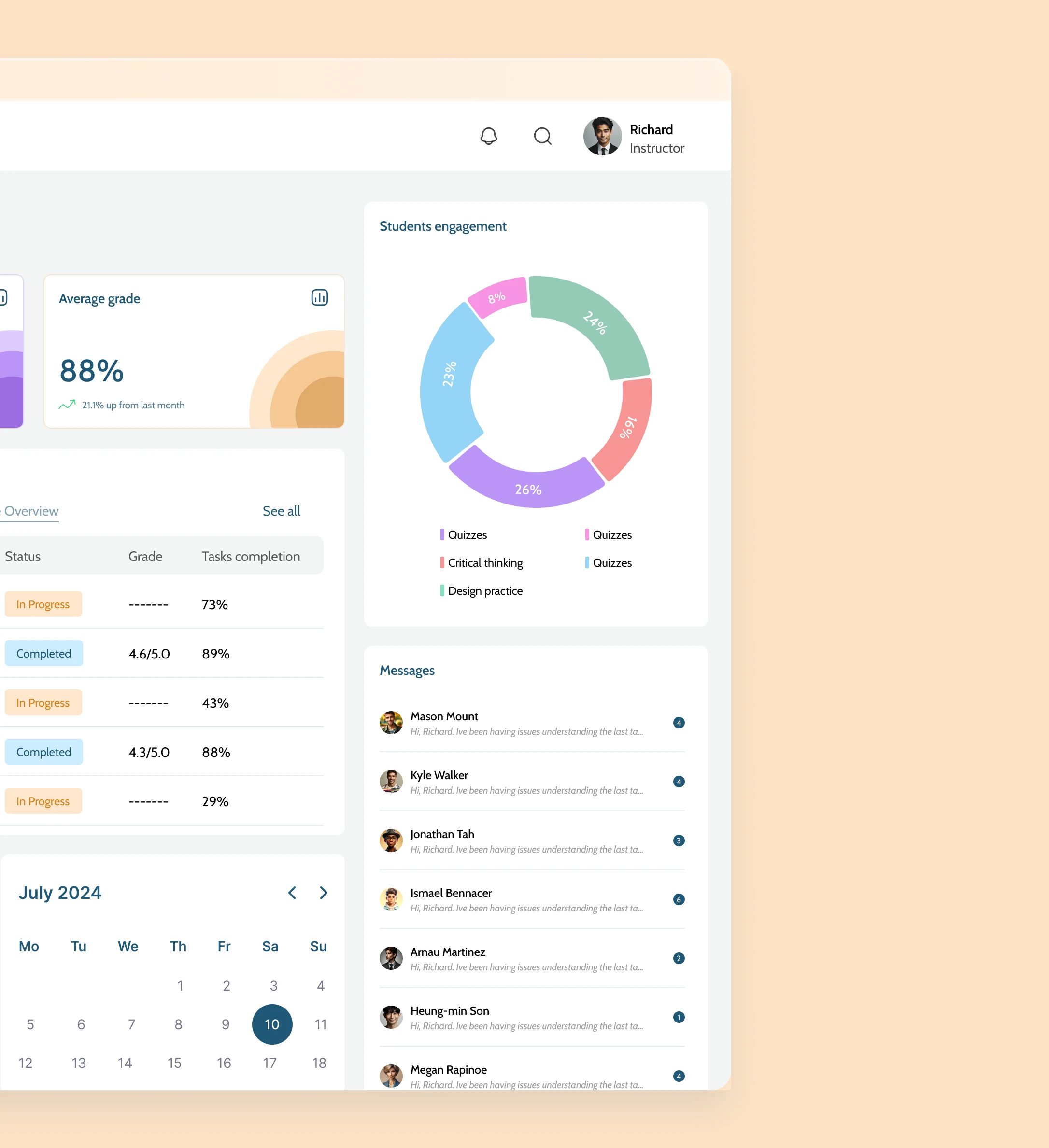Viewport: 1049px width, 1148px height.
Task: Click the notification bell icon
Action: pyautogui.click(x=488, y=136)
